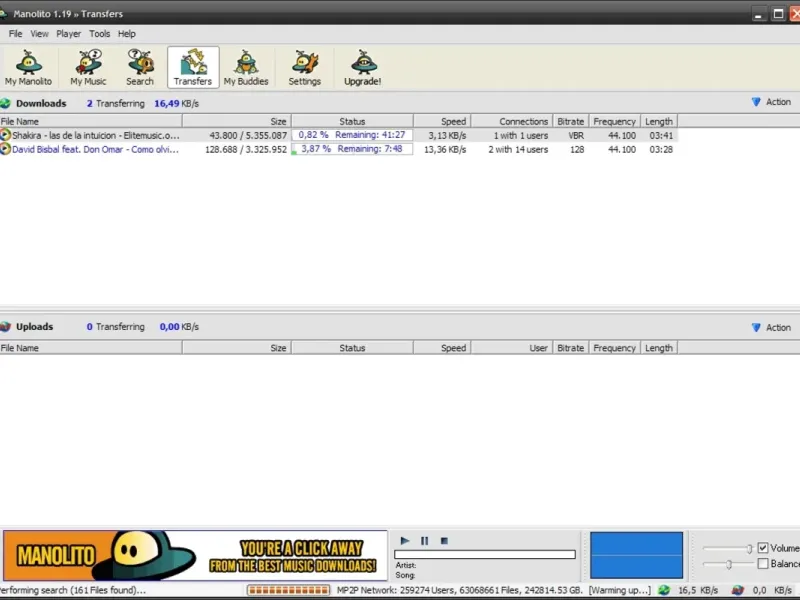Sort downloads by Bitrate column
Viewport: 800px width, 600px height.
tap(570, 121)
